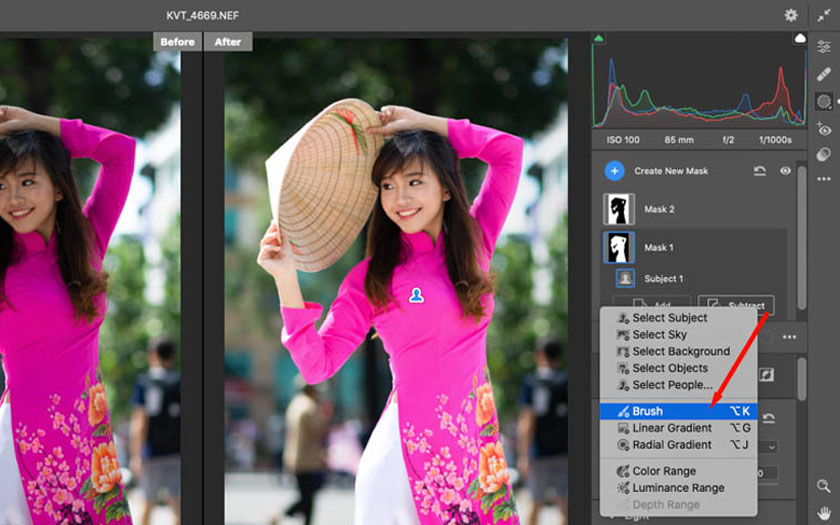Click the 85 mm focal length readout
Screen dimensions: 840x525
pos(679,140)
